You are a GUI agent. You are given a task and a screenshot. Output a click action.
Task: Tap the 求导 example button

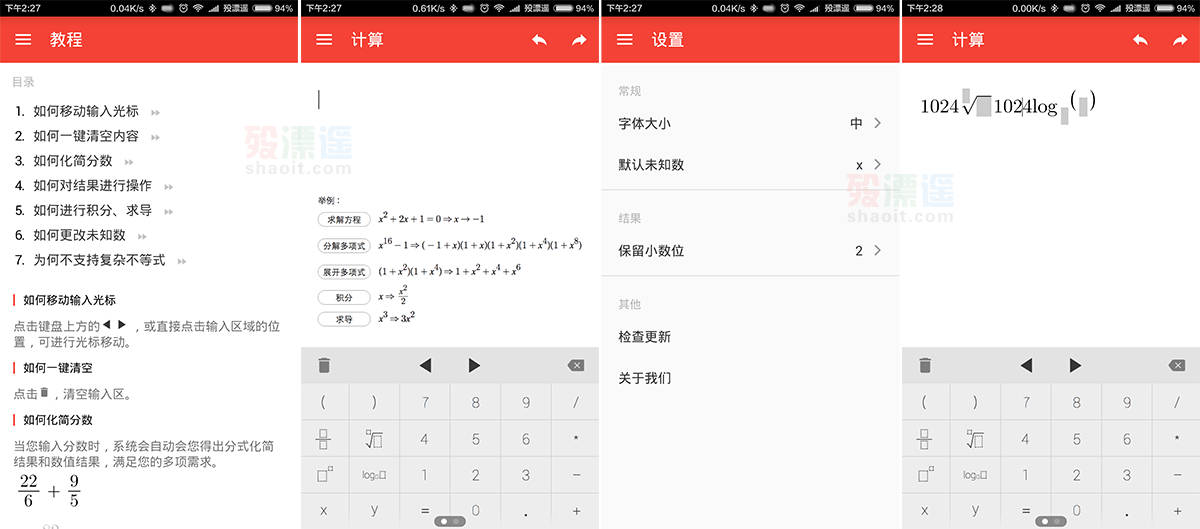point(343,319)
